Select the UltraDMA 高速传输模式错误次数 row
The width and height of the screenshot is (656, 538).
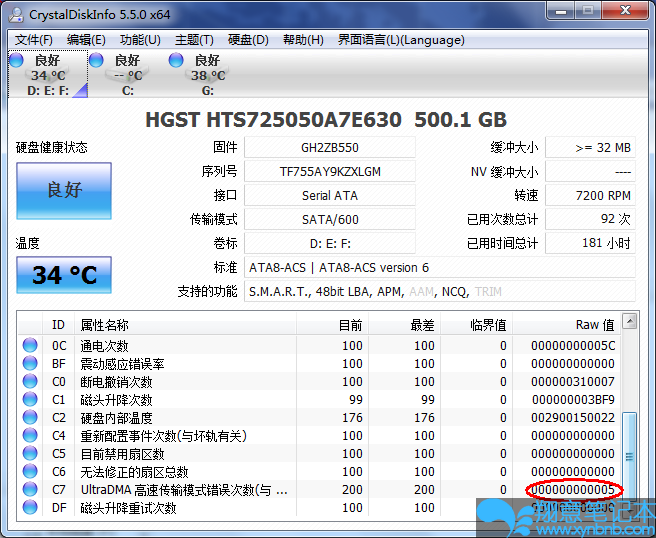tap(320, 489)
